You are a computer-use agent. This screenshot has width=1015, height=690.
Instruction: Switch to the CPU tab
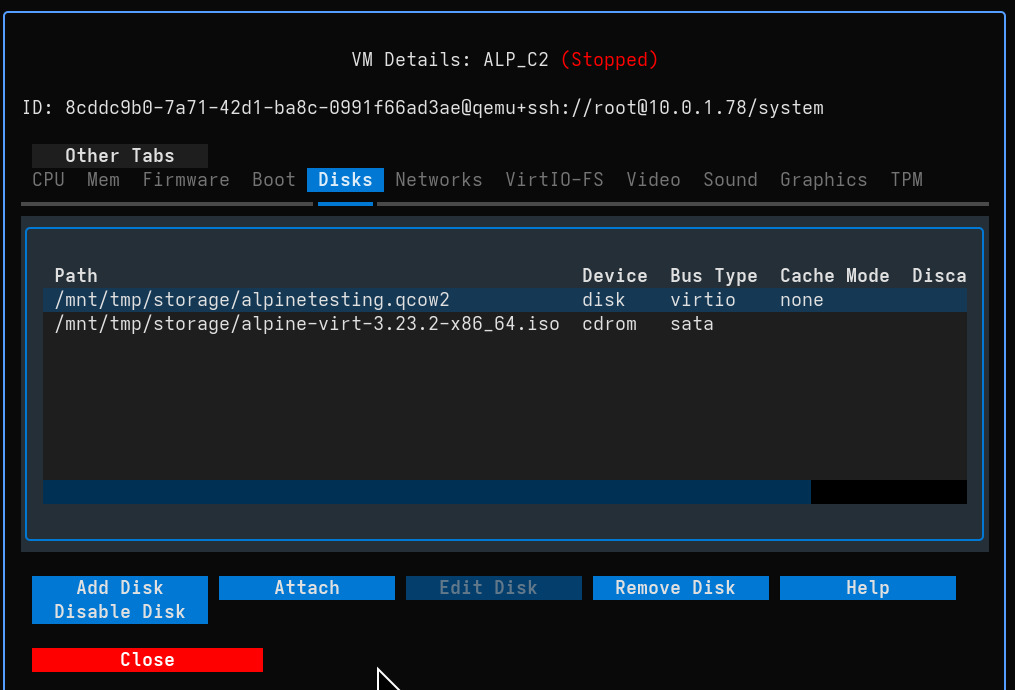[48, 180]
